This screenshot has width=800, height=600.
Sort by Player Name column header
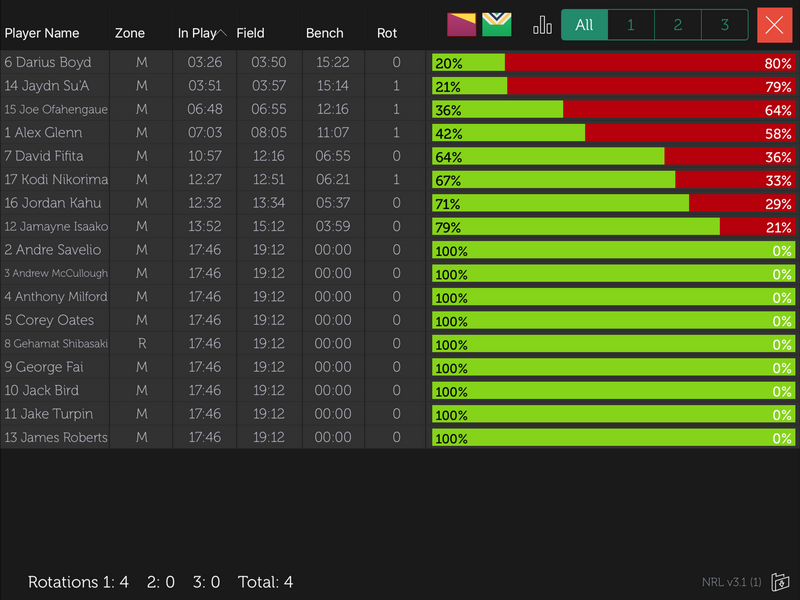(x=42, y=33)
